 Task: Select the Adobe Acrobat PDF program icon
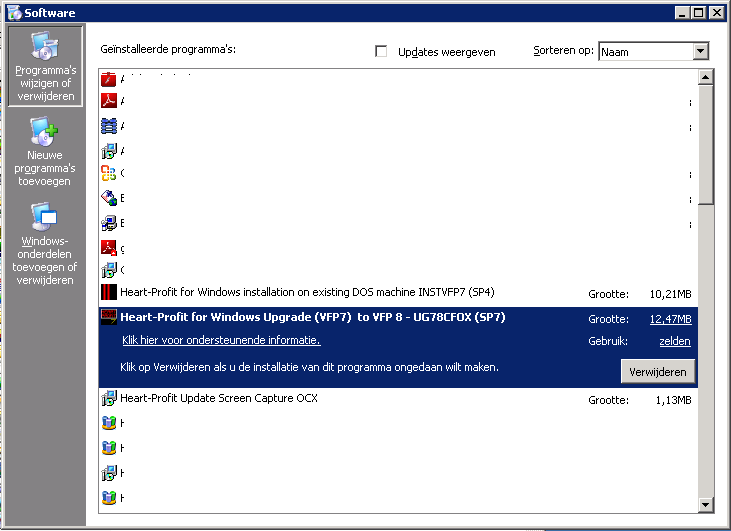[x=109, y=101]
